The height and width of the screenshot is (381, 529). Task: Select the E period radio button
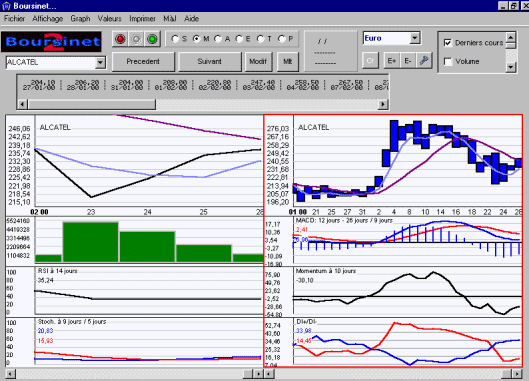coord(239,39)
